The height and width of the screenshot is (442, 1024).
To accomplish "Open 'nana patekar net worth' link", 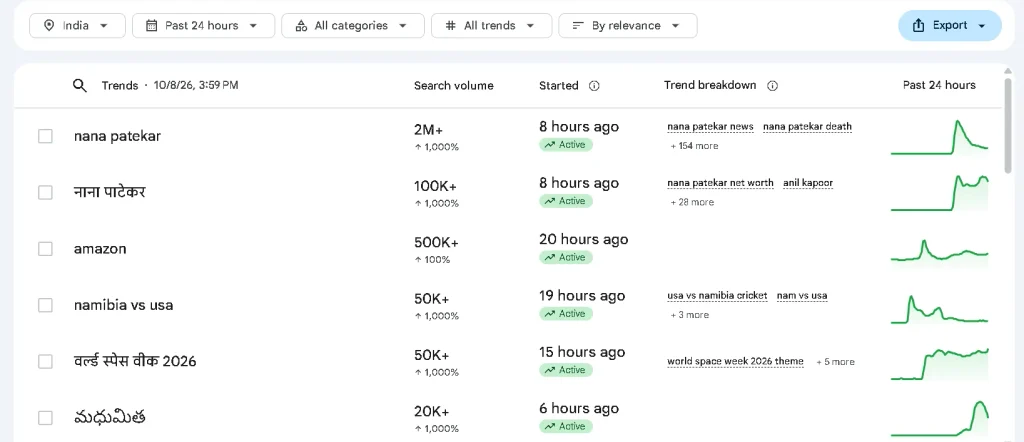I will [x=720, y=183].
